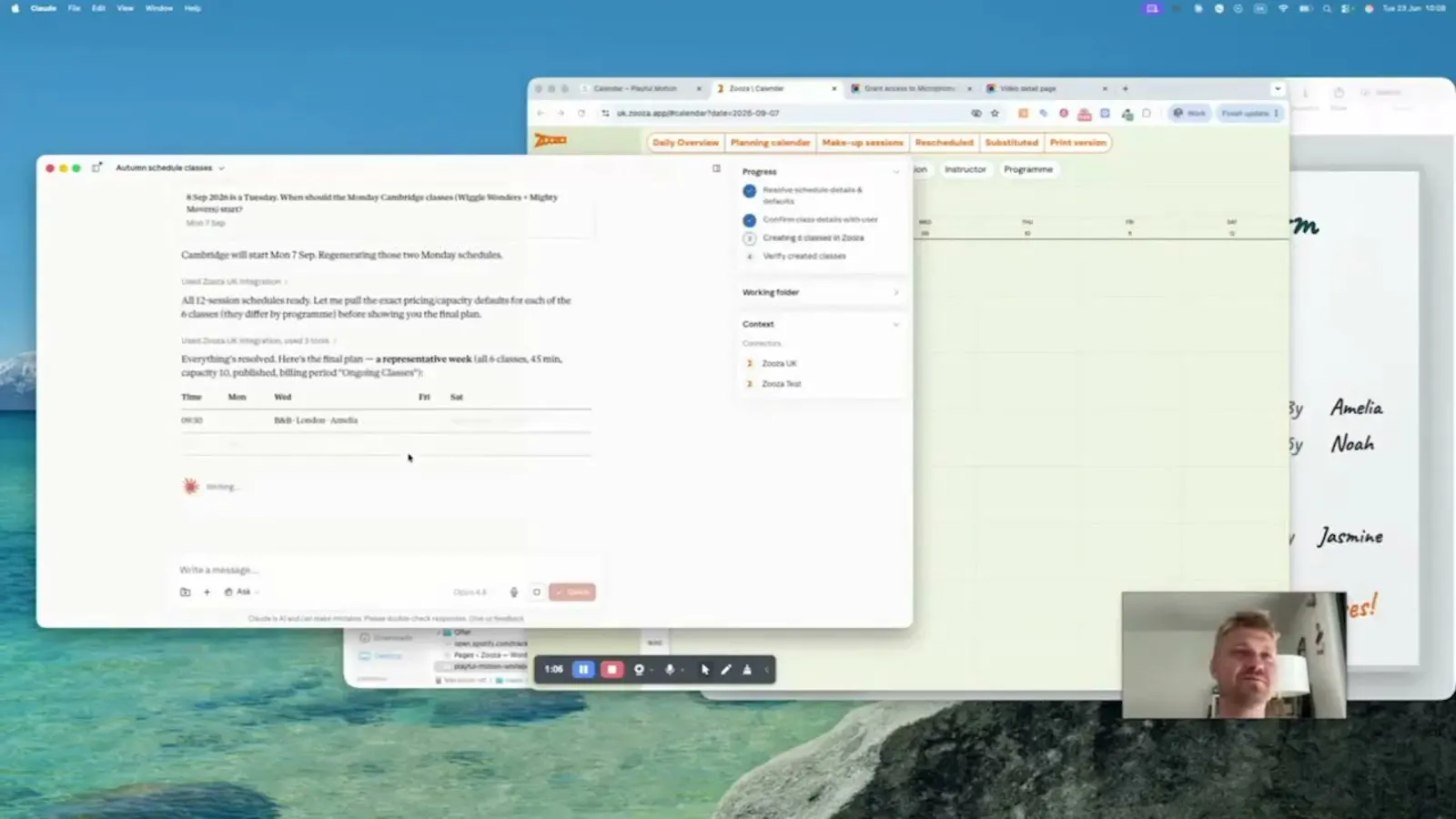This screenshot has height=819, width=1456.
Task: Open the File menu in the menu bar
Action: click(75, 8)
